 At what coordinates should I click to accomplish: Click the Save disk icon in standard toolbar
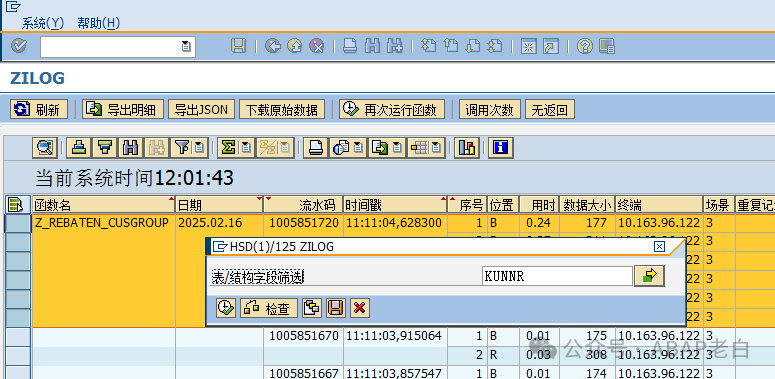[x=238, y=46]
